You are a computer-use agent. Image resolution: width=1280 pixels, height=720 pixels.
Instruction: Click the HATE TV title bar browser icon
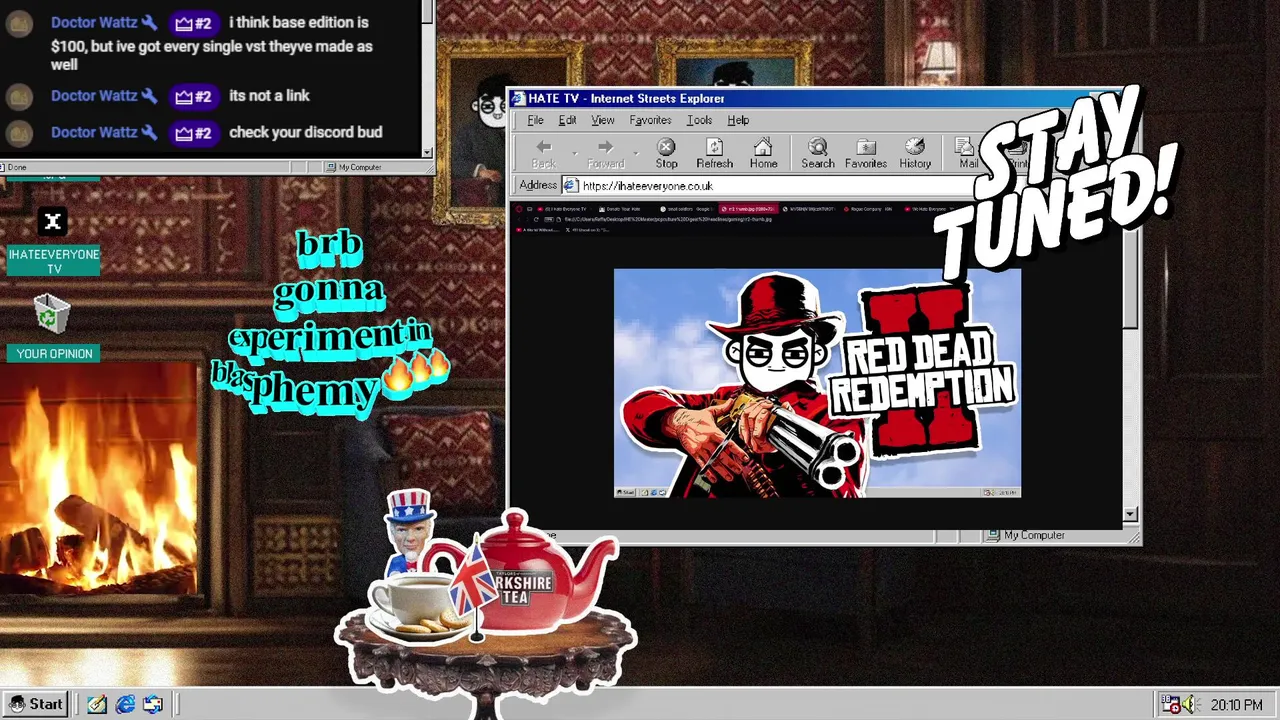pos(518,98)
